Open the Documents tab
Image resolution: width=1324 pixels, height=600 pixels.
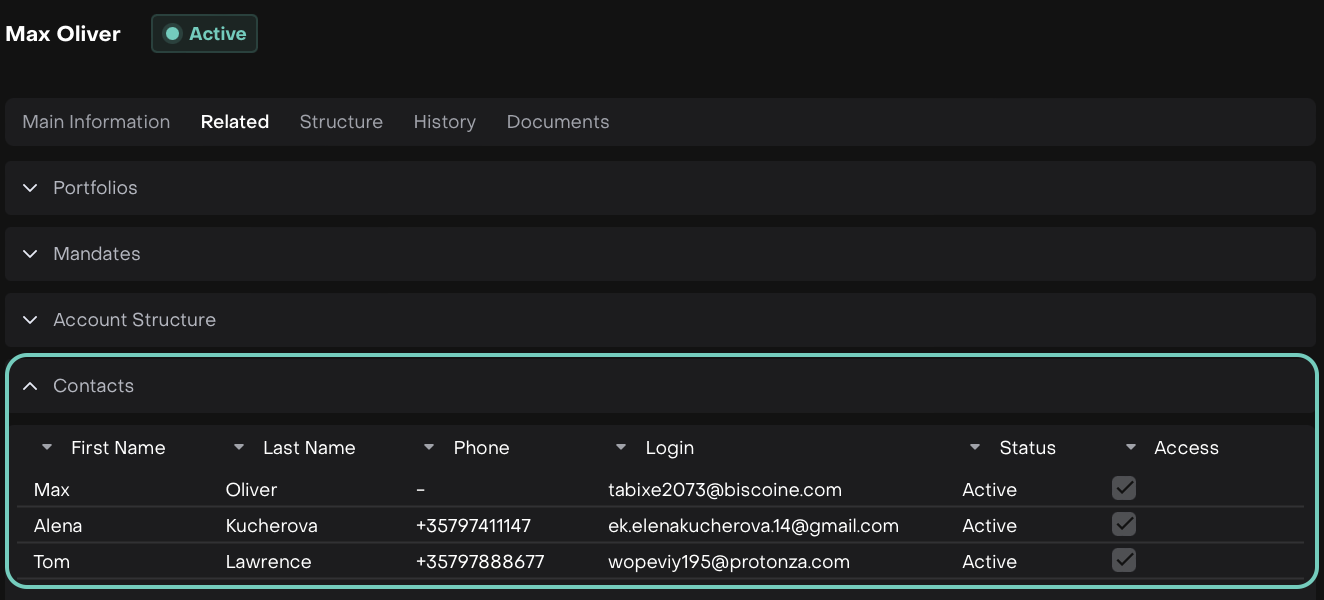558,122
